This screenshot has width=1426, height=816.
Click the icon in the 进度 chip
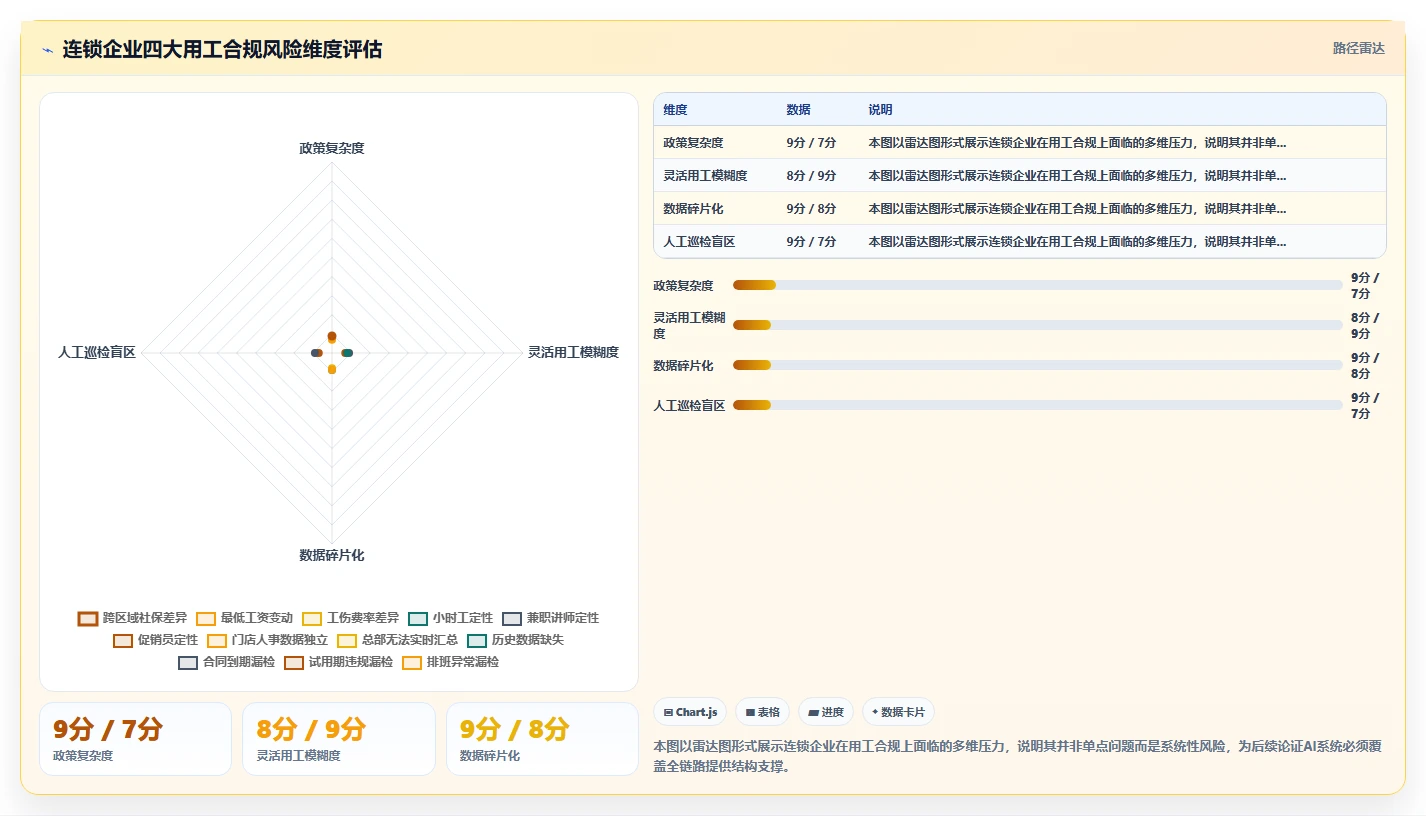pos(813,713)
